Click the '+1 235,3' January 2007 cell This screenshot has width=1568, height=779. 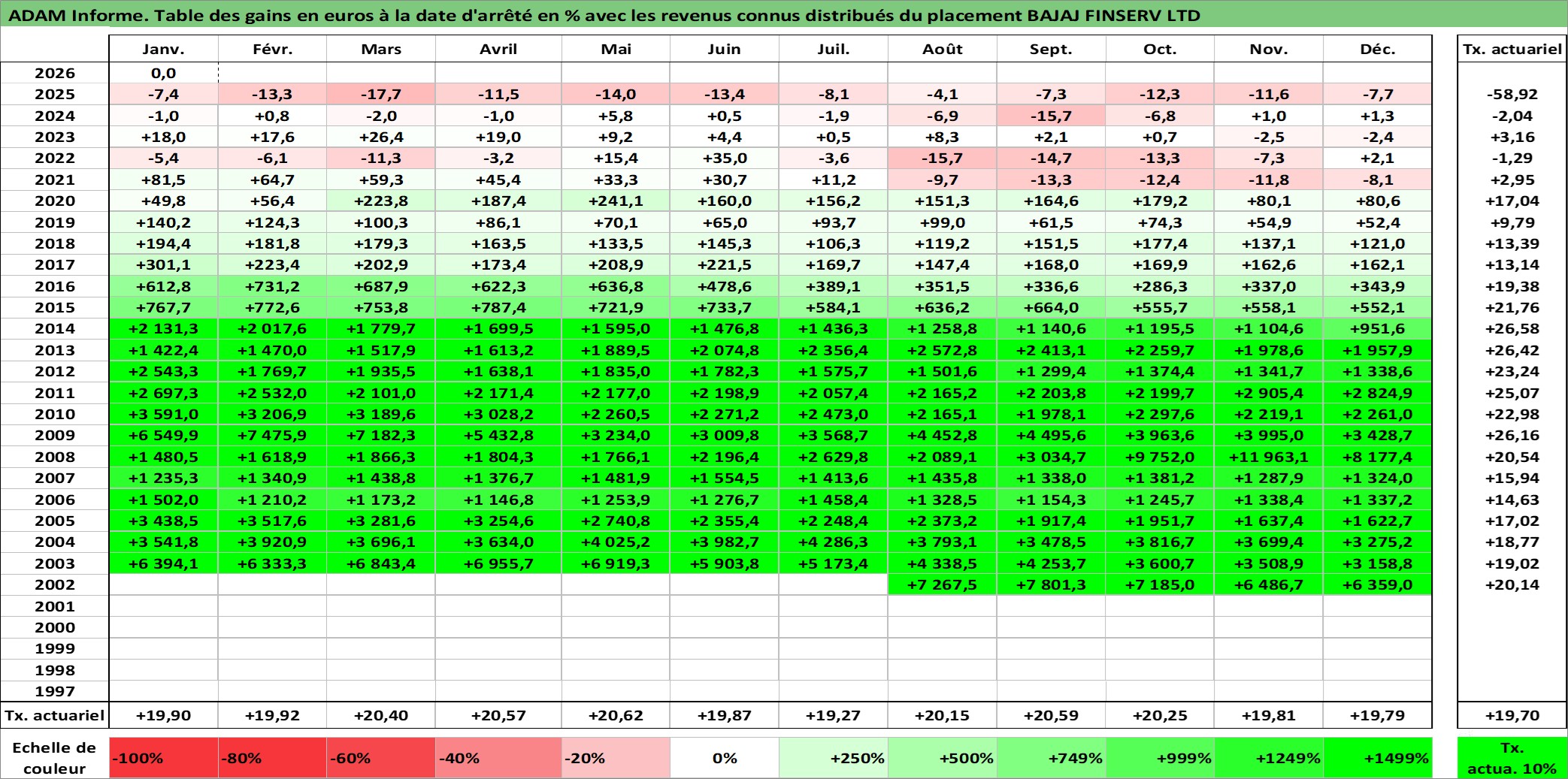[164, 478]
